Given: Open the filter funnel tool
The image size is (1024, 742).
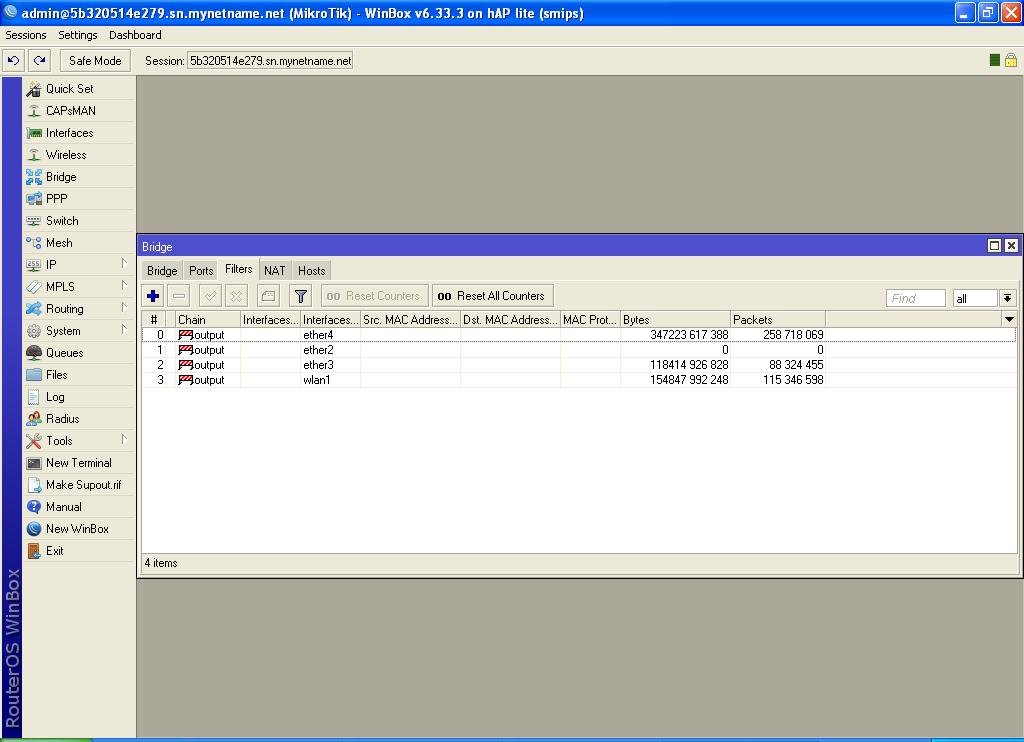Looking at the screenshot, I should (300, 296).
